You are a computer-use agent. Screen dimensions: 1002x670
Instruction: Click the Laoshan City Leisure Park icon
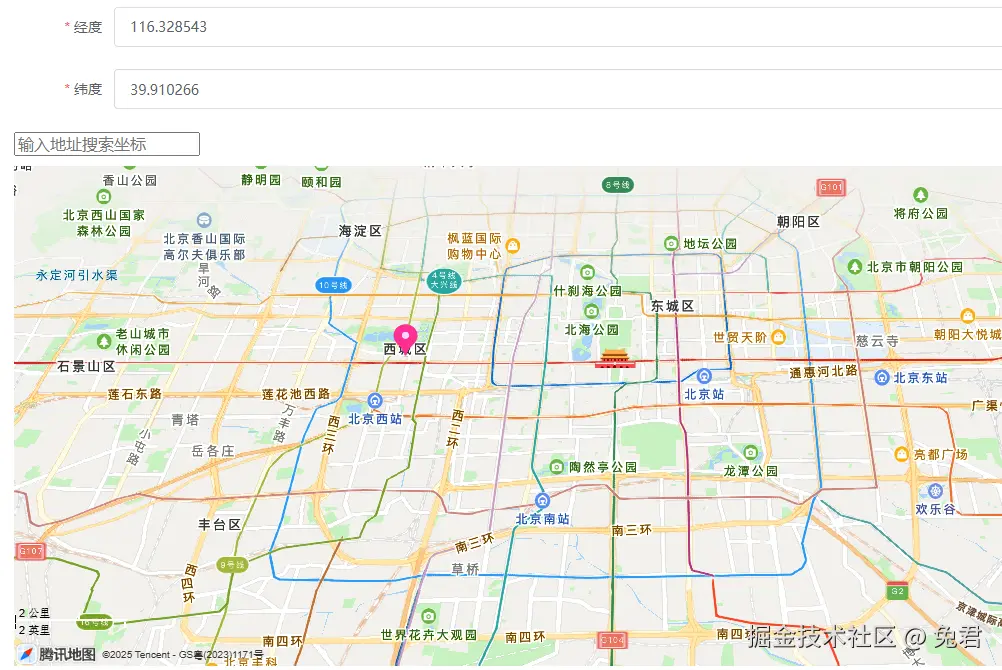[x=104, y=341]
